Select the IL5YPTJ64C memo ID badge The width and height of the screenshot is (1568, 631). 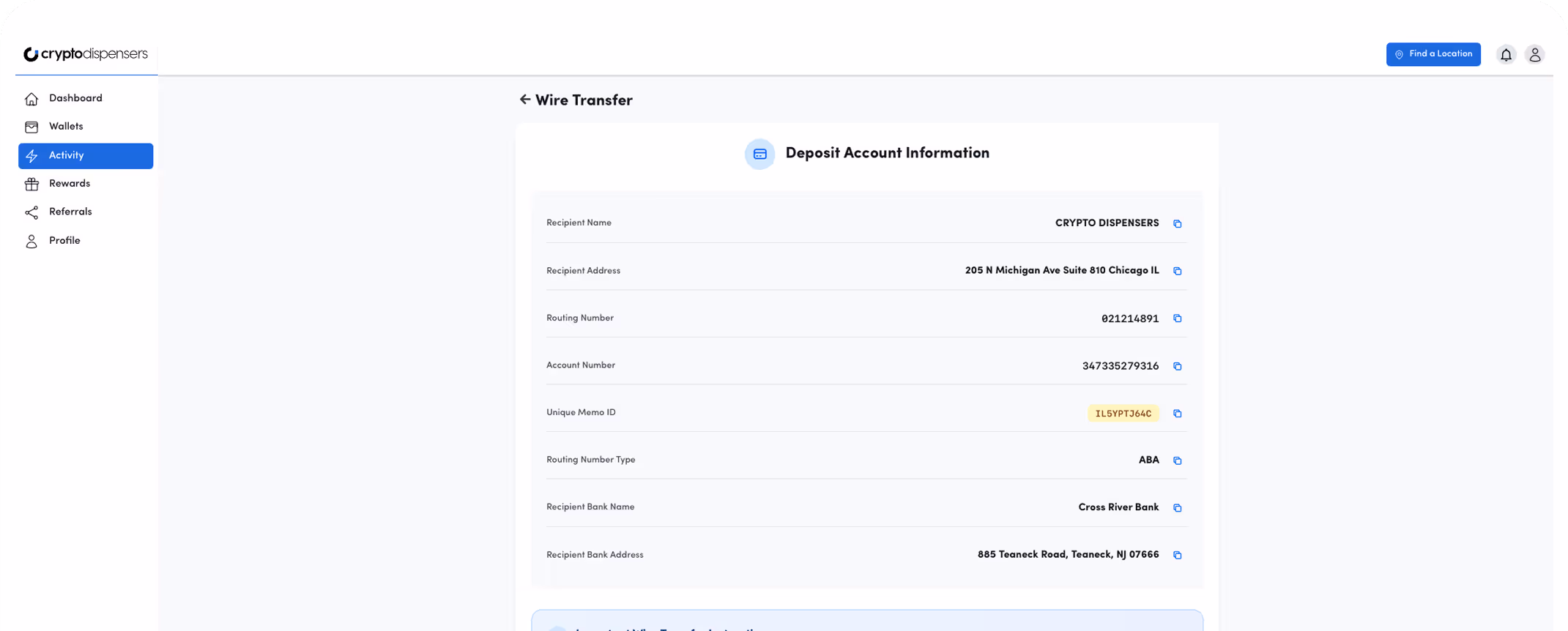click(1123, 414)
